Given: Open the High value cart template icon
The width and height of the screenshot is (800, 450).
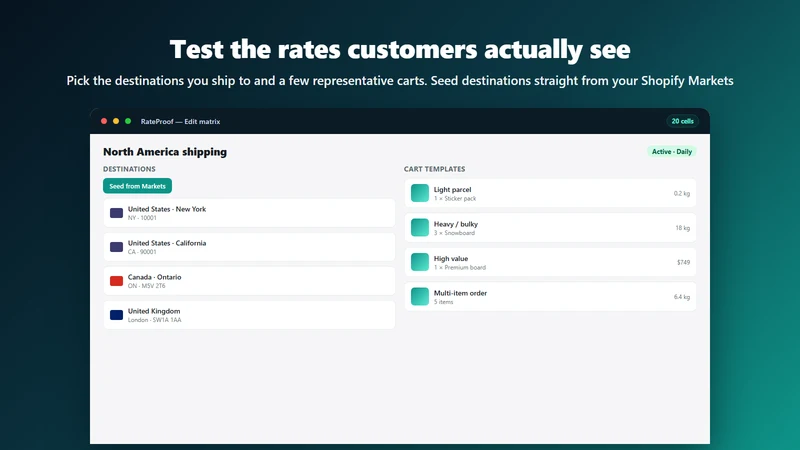Looking at the screenshot, I should pyautogui.click(x=420, y=262).
